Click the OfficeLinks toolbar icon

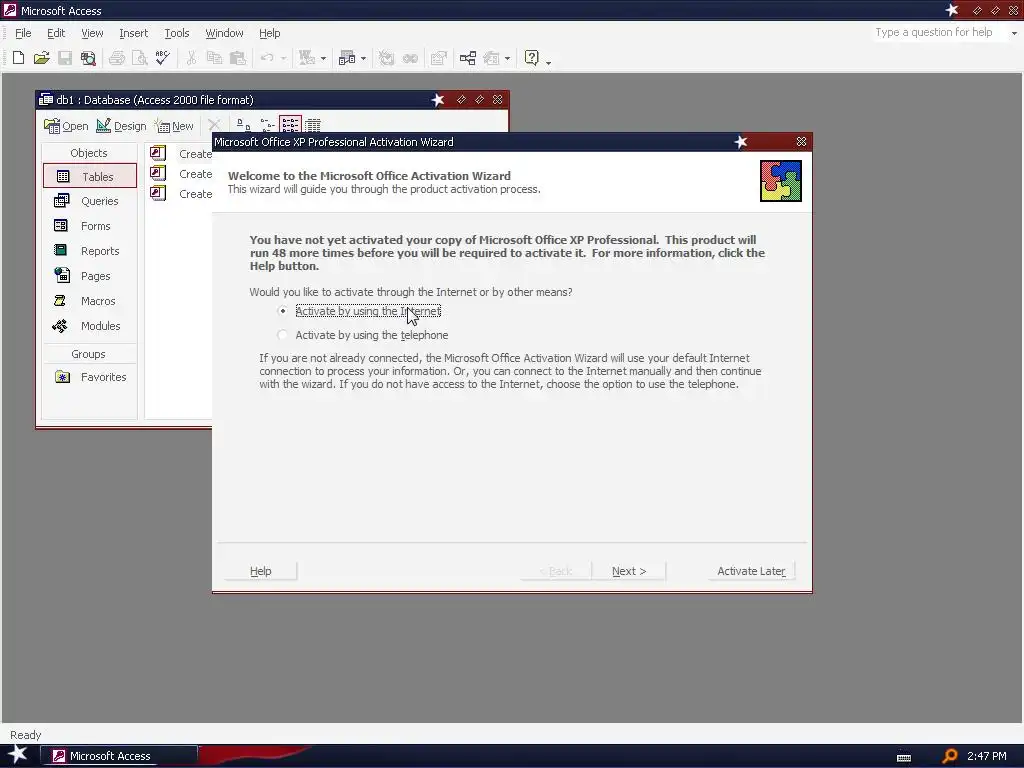point(307,58)
